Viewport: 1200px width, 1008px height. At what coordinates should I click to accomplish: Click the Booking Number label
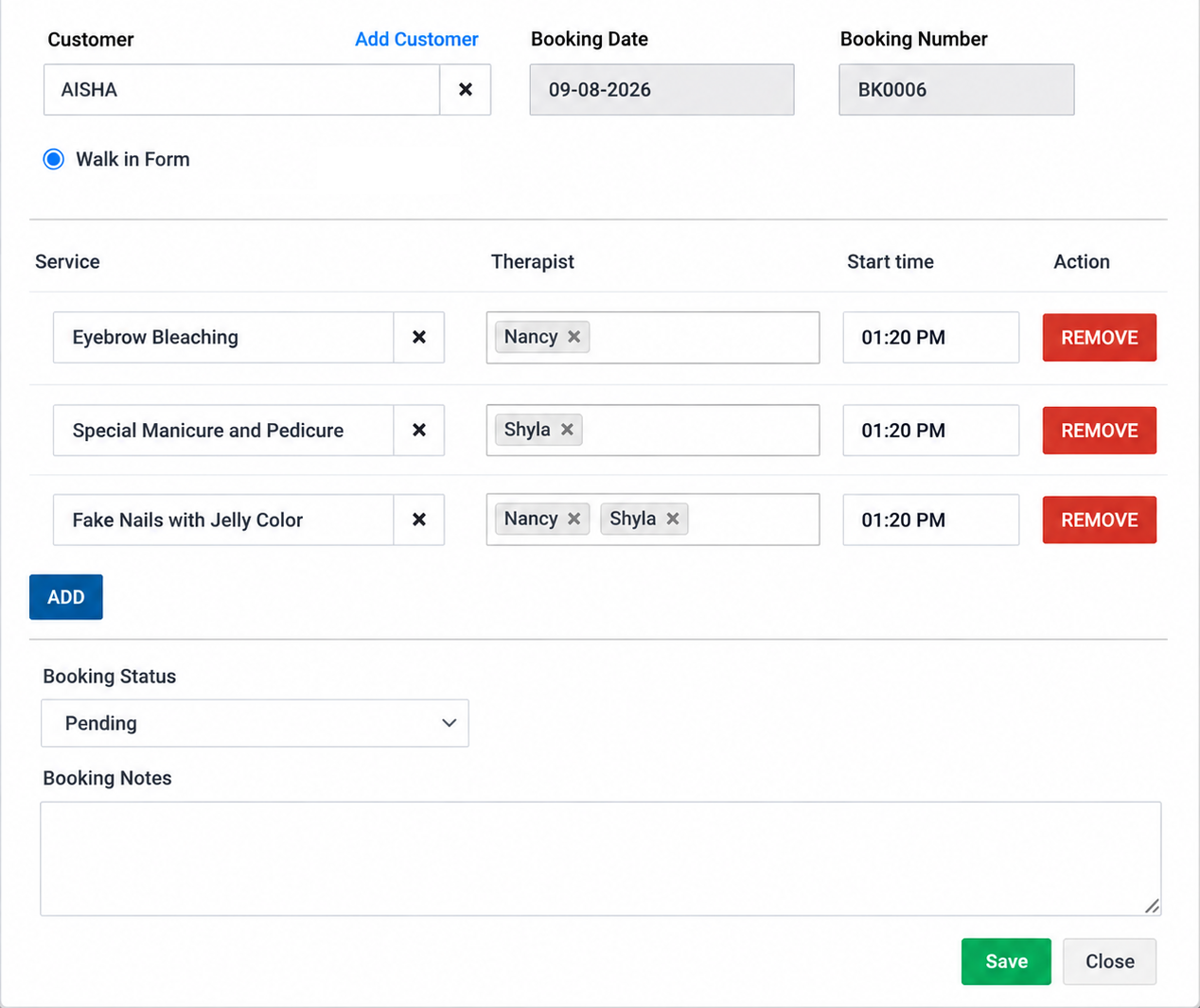click(914, 39)
